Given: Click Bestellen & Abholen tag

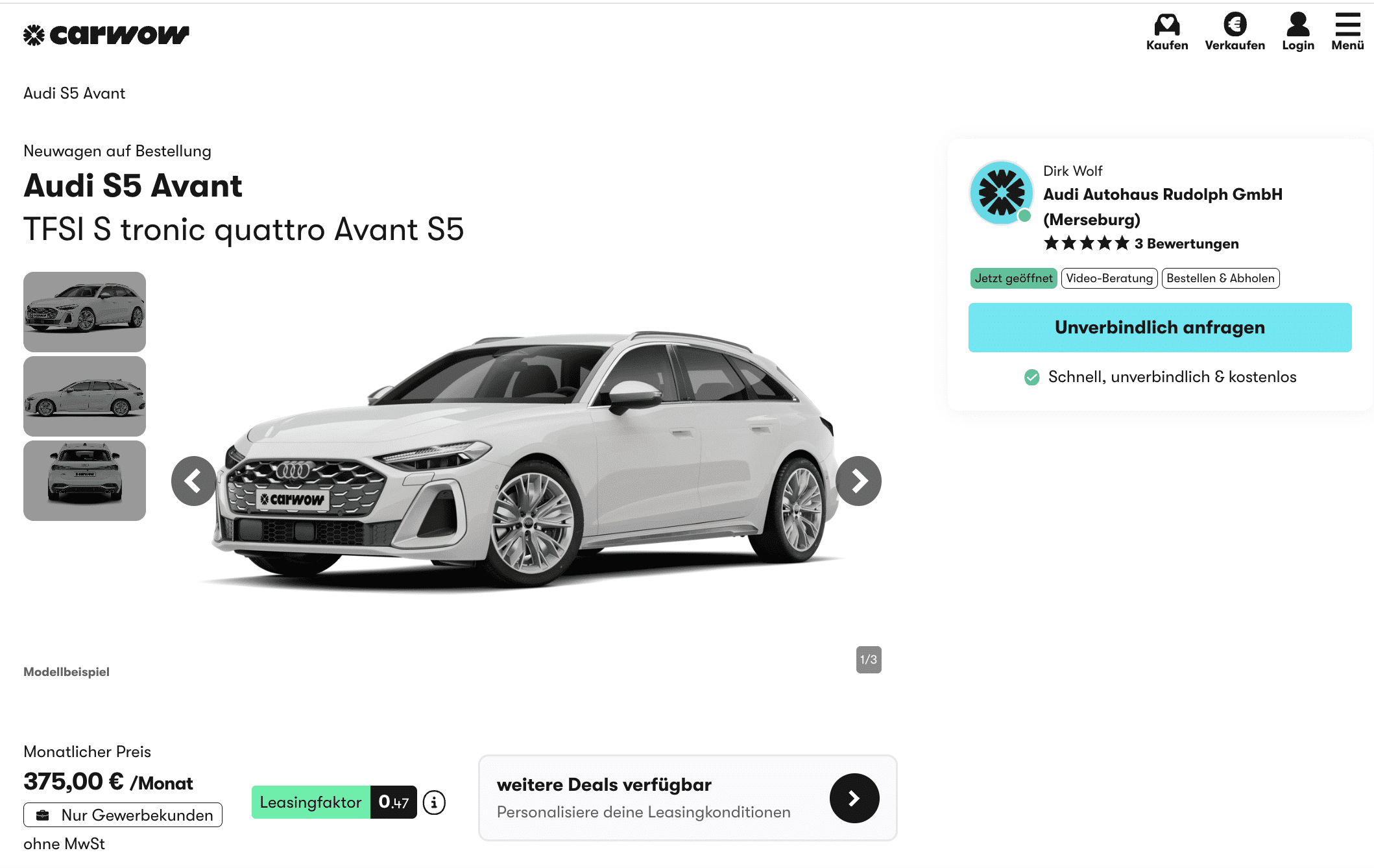Looking at the screenshot, I should coord(1220,278).
